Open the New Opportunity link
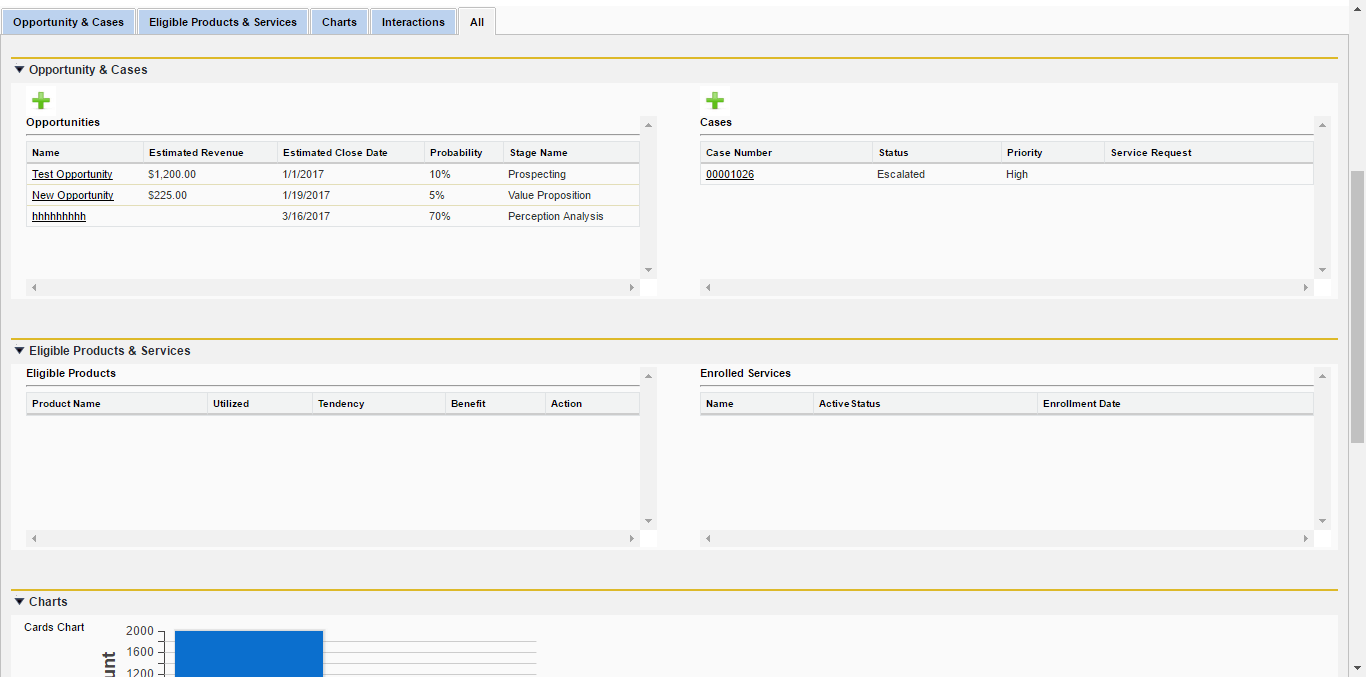The image size is (1366, 677). [x=73, y=195]
